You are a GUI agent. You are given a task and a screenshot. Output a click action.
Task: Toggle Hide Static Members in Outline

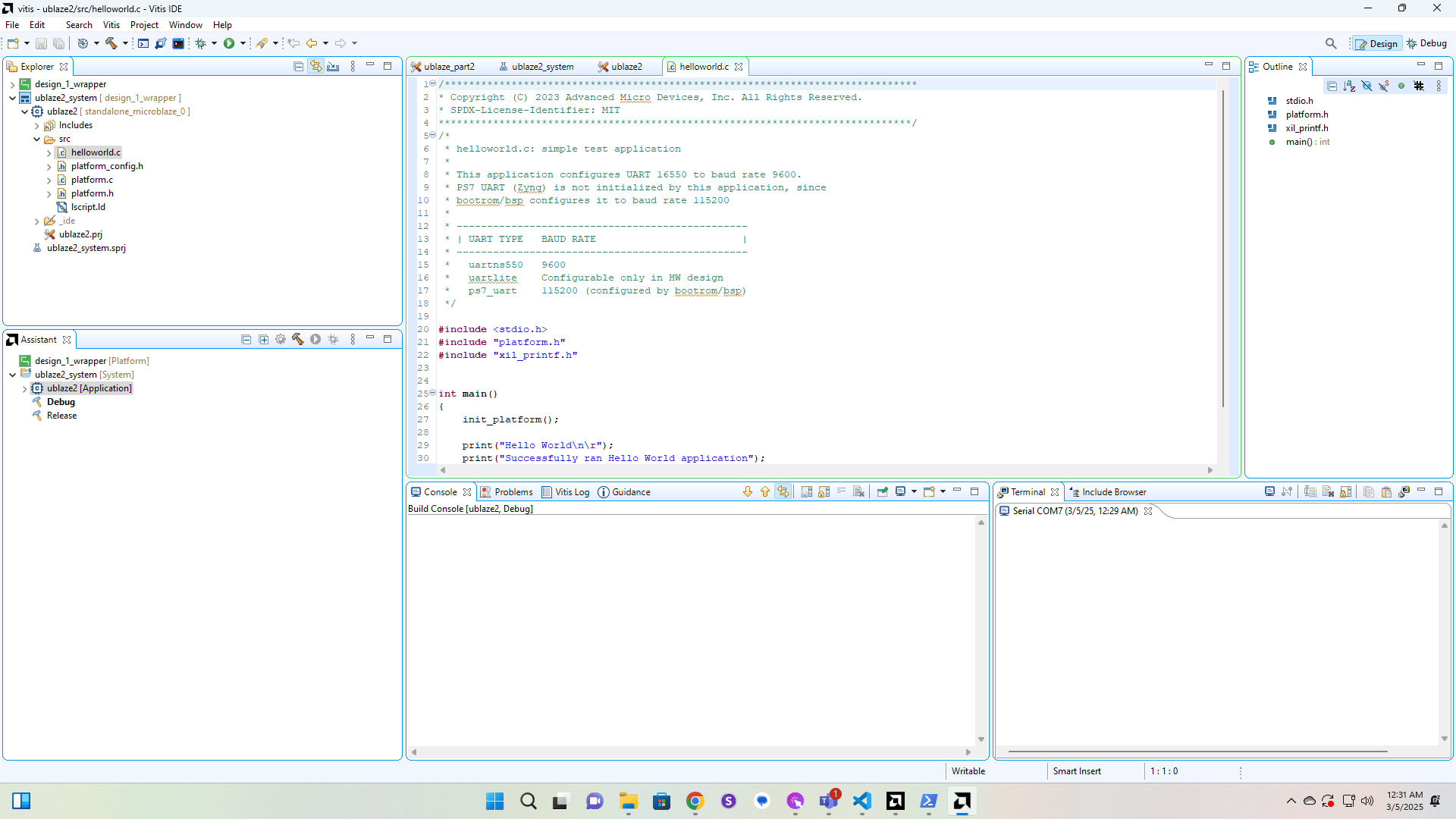point(1384,86)
